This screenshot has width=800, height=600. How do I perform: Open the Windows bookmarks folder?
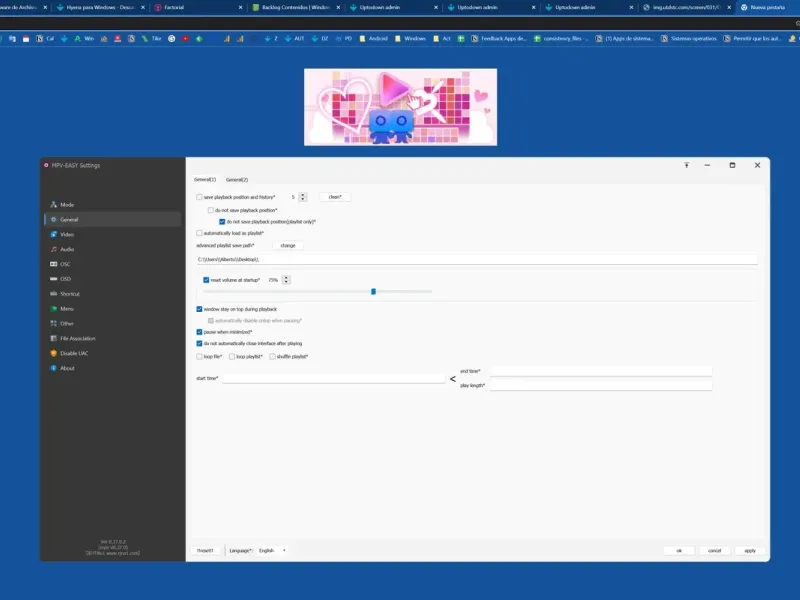click(x=410, y=38)
